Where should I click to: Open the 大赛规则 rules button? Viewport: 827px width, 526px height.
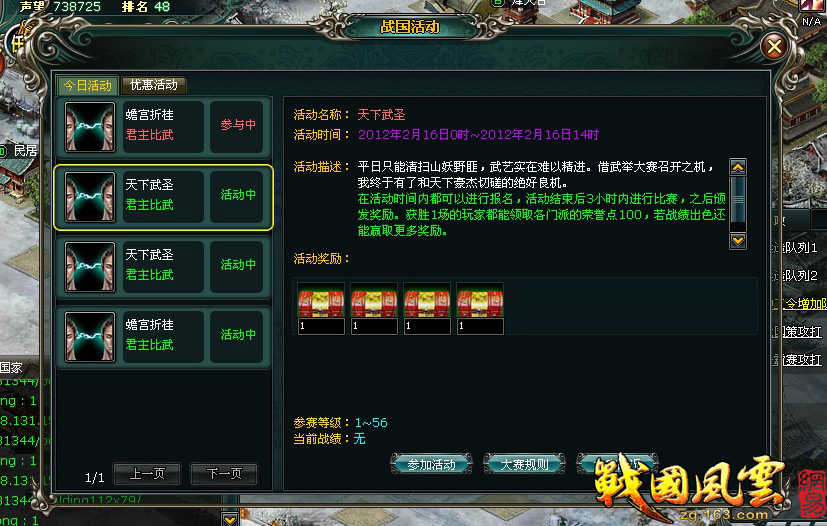(x=524, y=464)
